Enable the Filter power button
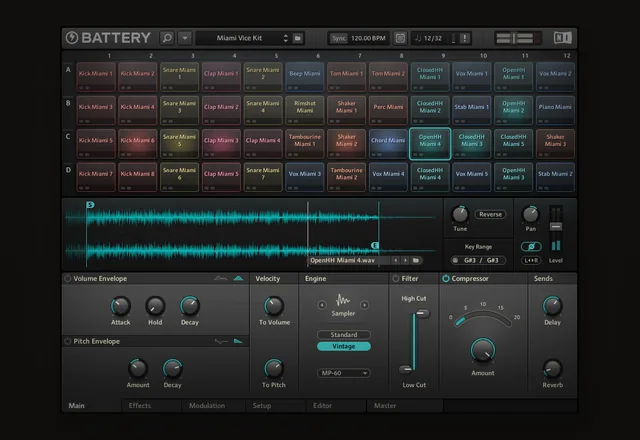The width and height of the screenshot is (640, 440). click(x=396, y=278)
